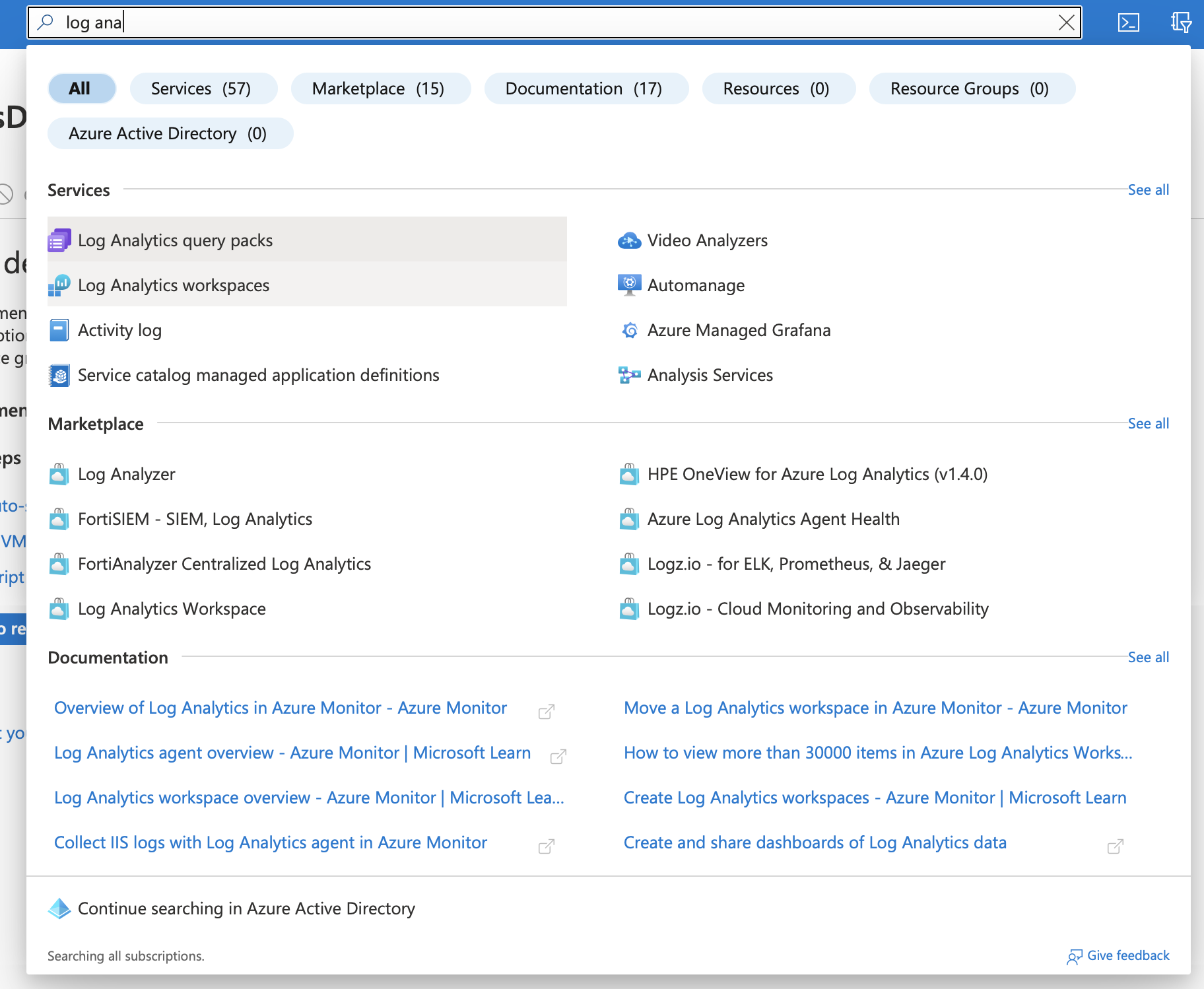The height and width of the screenshot is (989, 1204).
Task: Open Move a Log Analytics workspace documentation link
Action: 875,708
